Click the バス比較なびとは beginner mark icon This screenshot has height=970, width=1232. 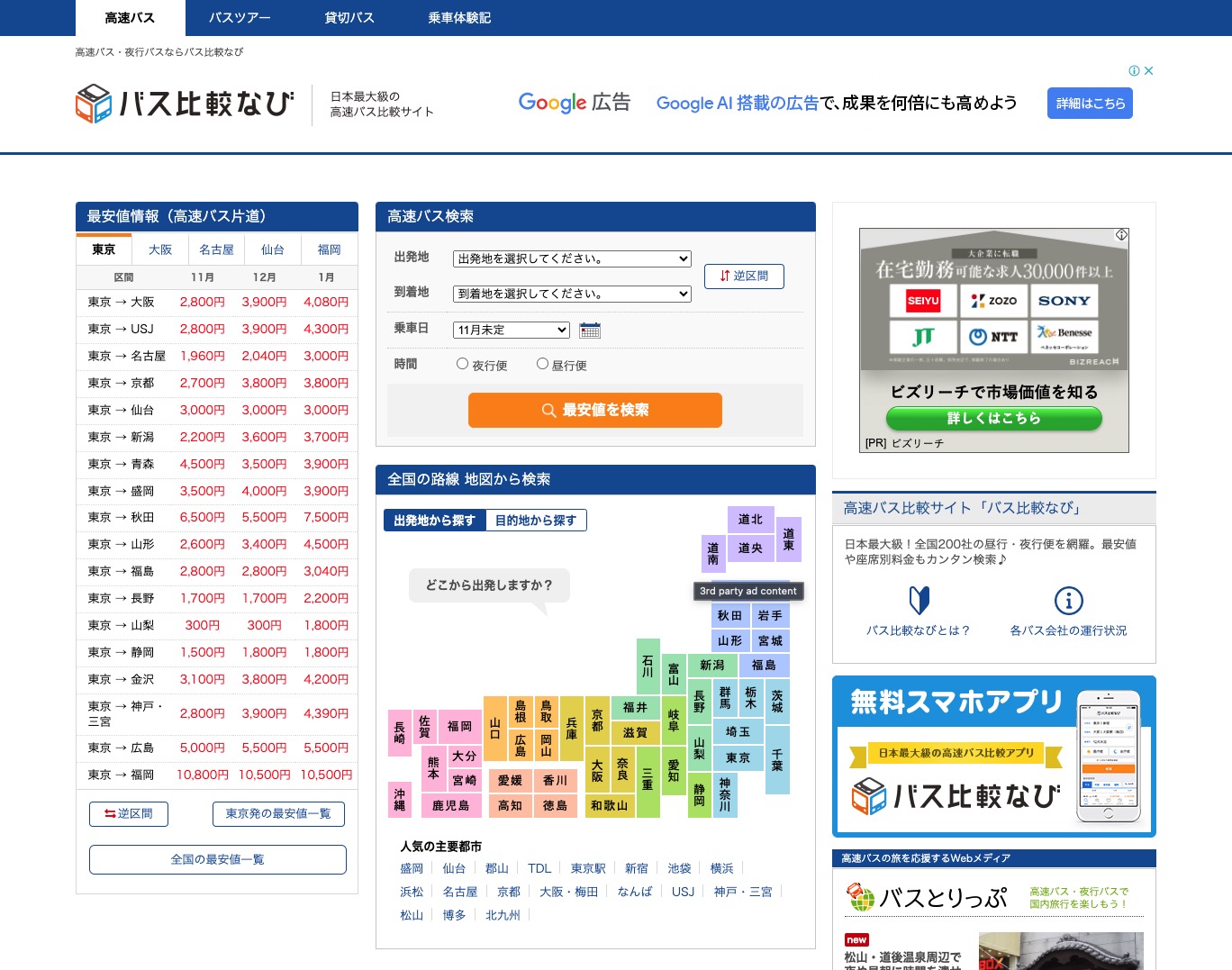pos(919,600)
